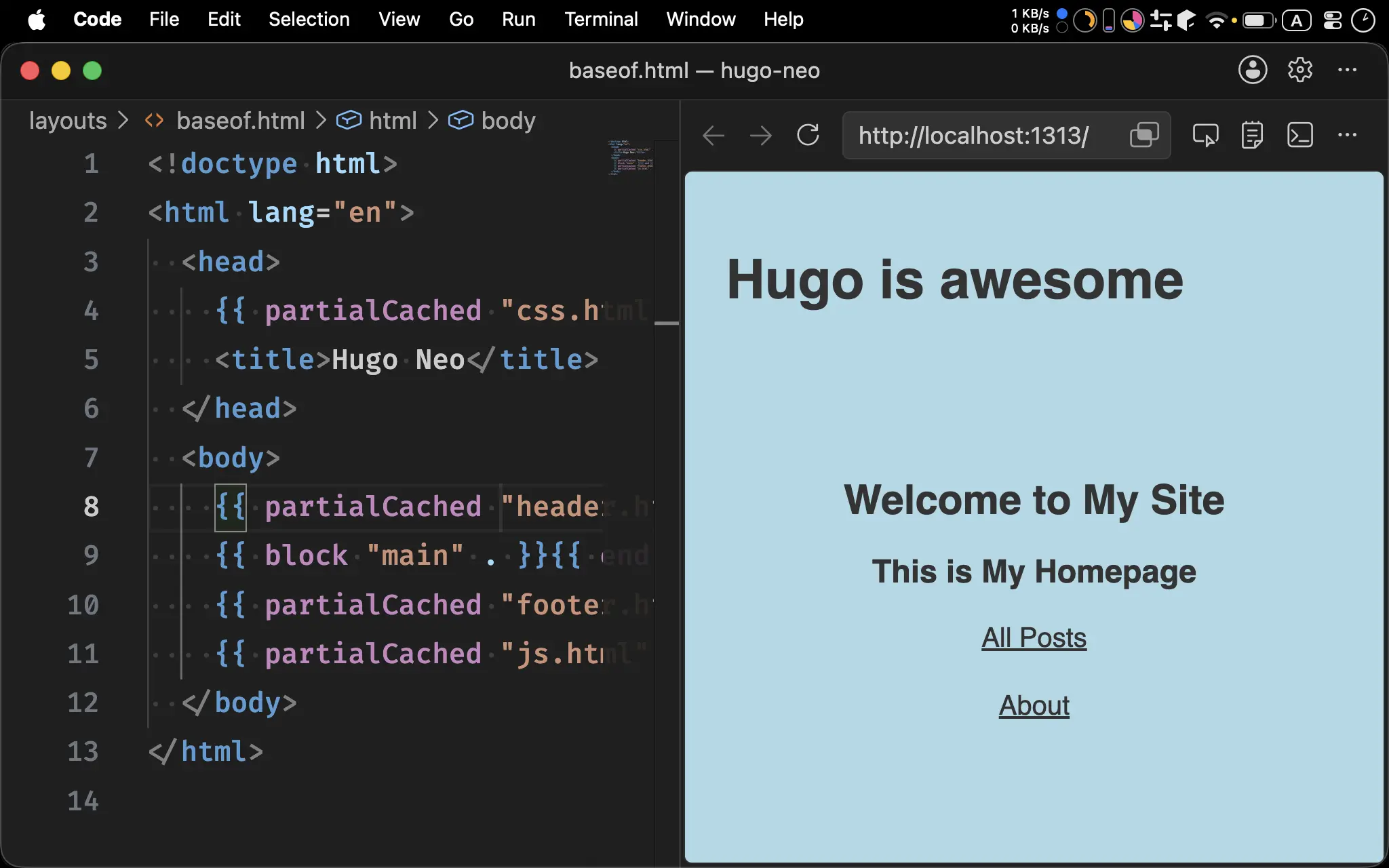Viewport: 1389px width, 868px height.
Task: Click the partialCached "css.html" code on line 4
Action: click(x=433, y=311)
